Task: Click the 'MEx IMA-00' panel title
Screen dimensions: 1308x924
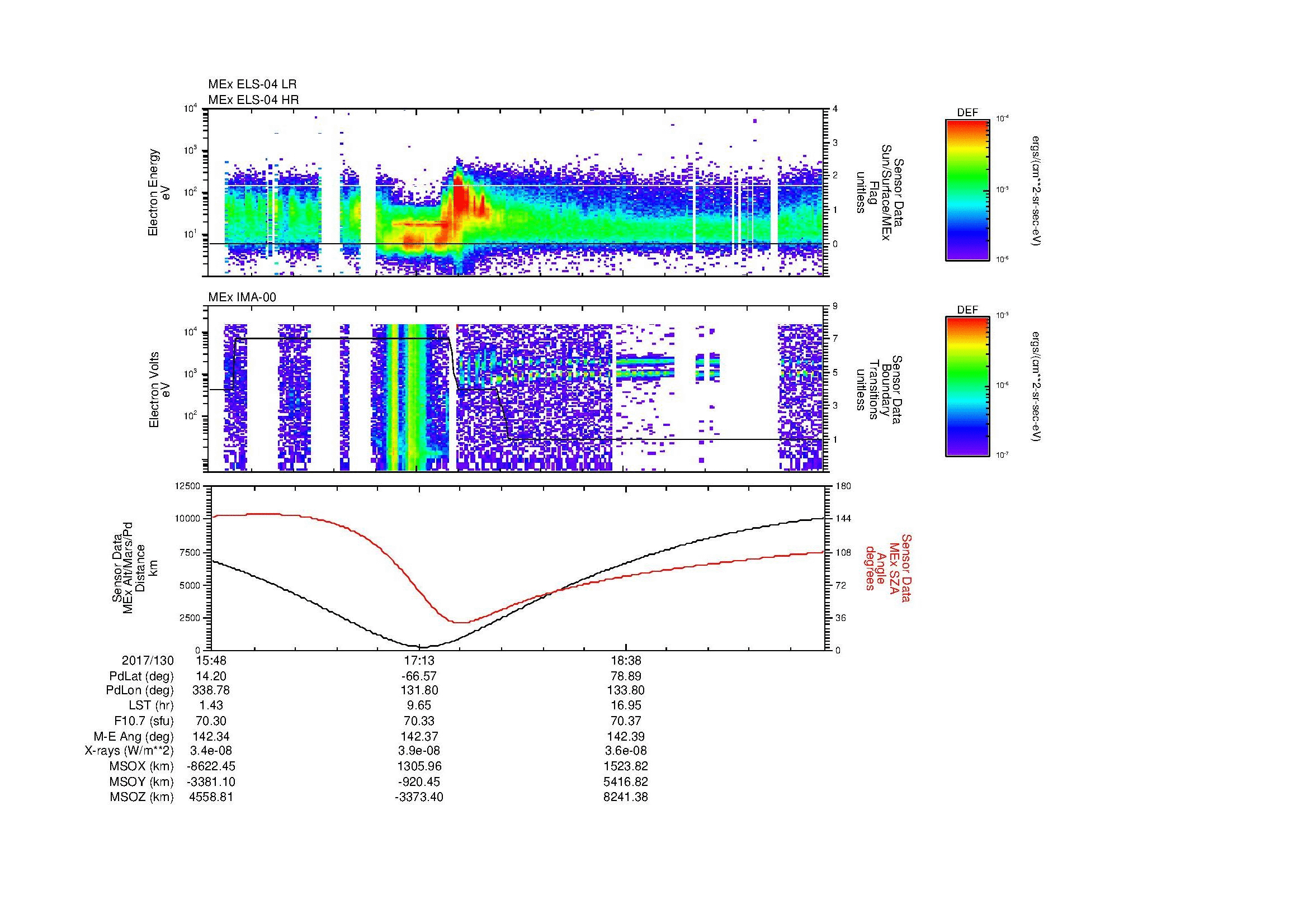Action: point(242,297)
